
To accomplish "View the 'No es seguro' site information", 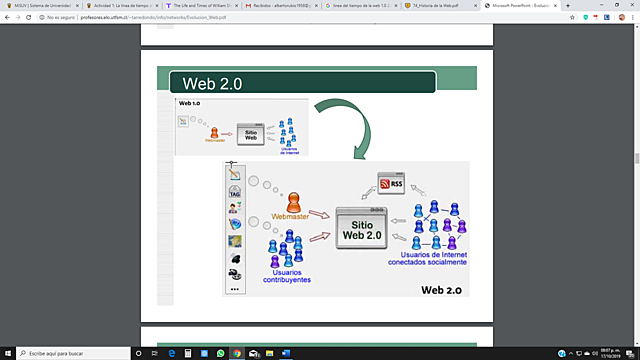I will (x=57, y=18).
